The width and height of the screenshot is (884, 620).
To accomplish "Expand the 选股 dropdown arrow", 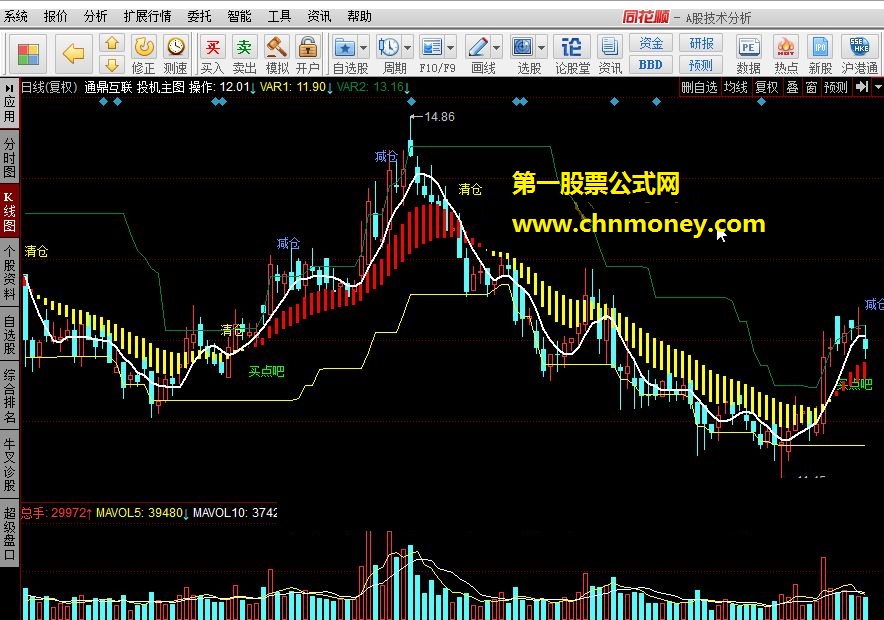I will (x=541, y=48).
